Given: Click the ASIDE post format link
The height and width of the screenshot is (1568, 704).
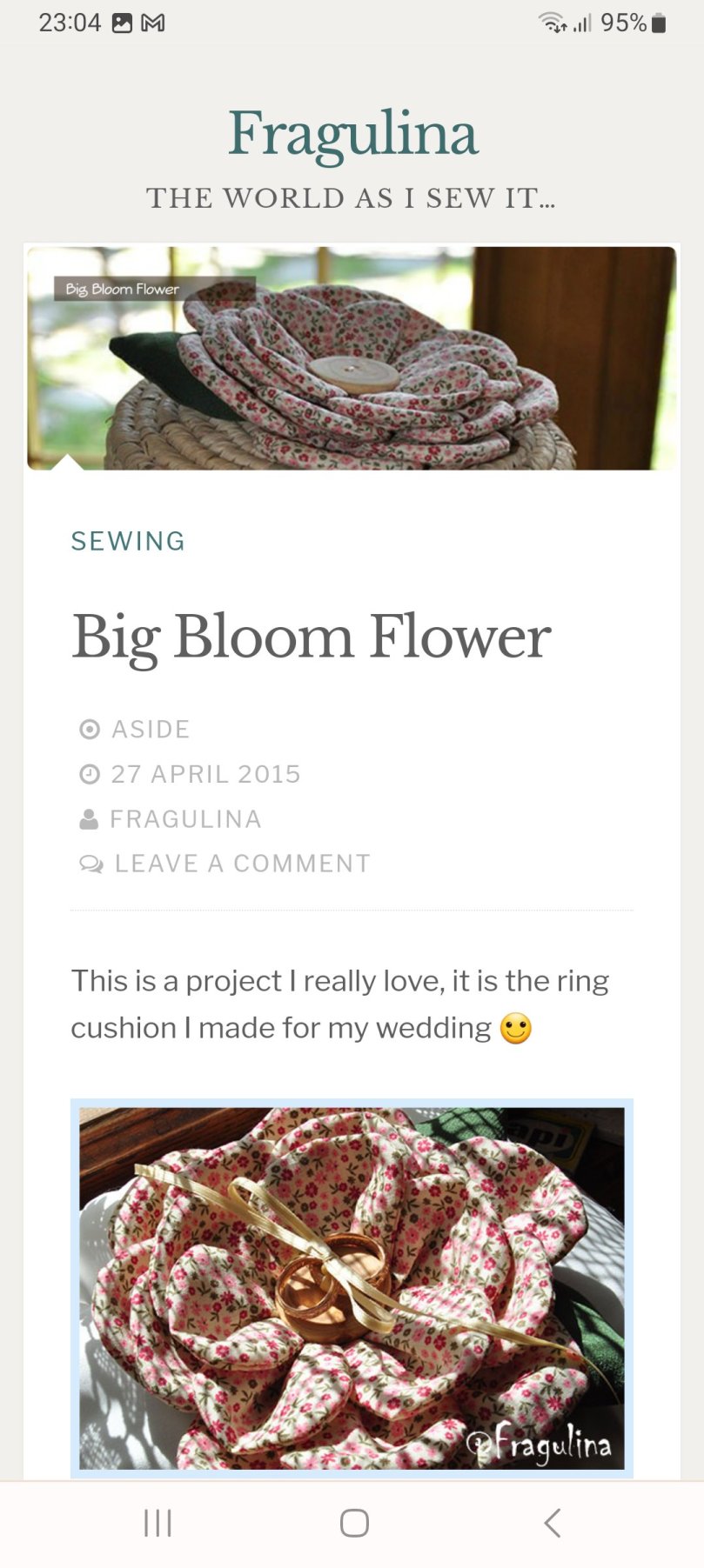Looking at the screenshot, I should point(151,729).
